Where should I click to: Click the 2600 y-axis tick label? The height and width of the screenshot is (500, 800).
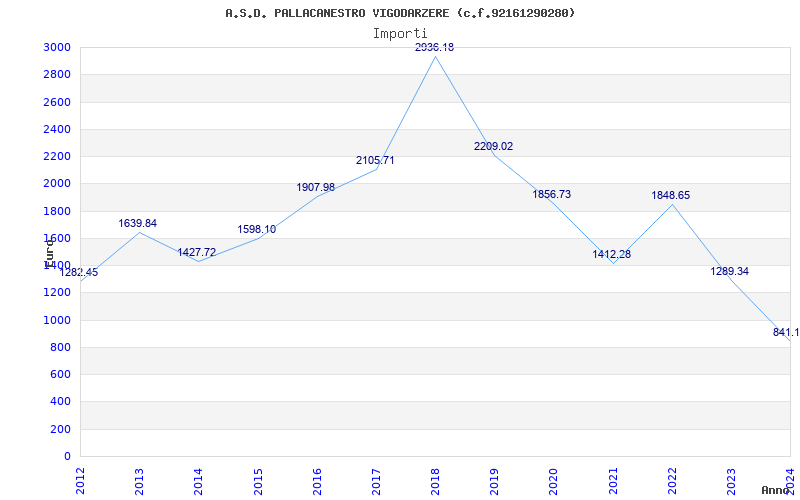click(57, 102)
